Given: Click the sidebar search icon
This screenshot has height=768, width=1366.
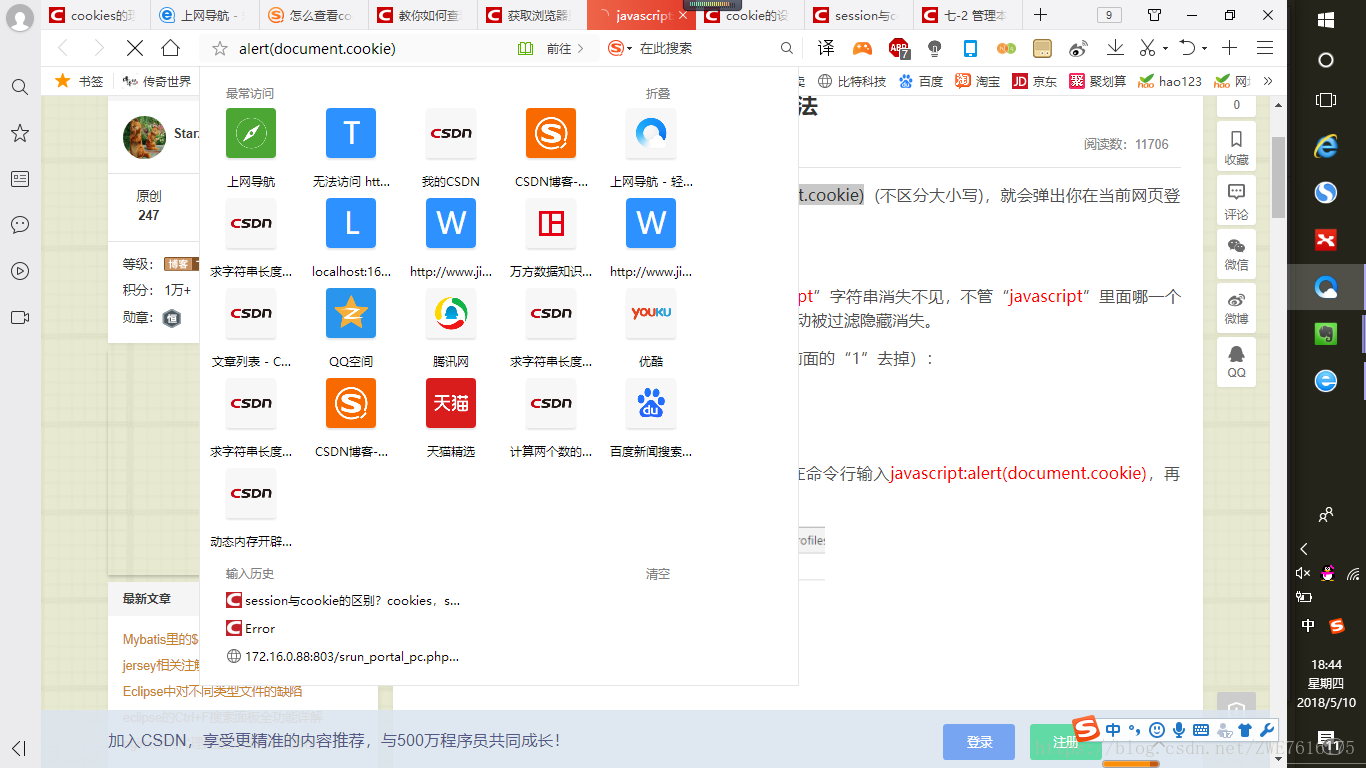Looking at the screenshot, I should click(x=20, y=88).
